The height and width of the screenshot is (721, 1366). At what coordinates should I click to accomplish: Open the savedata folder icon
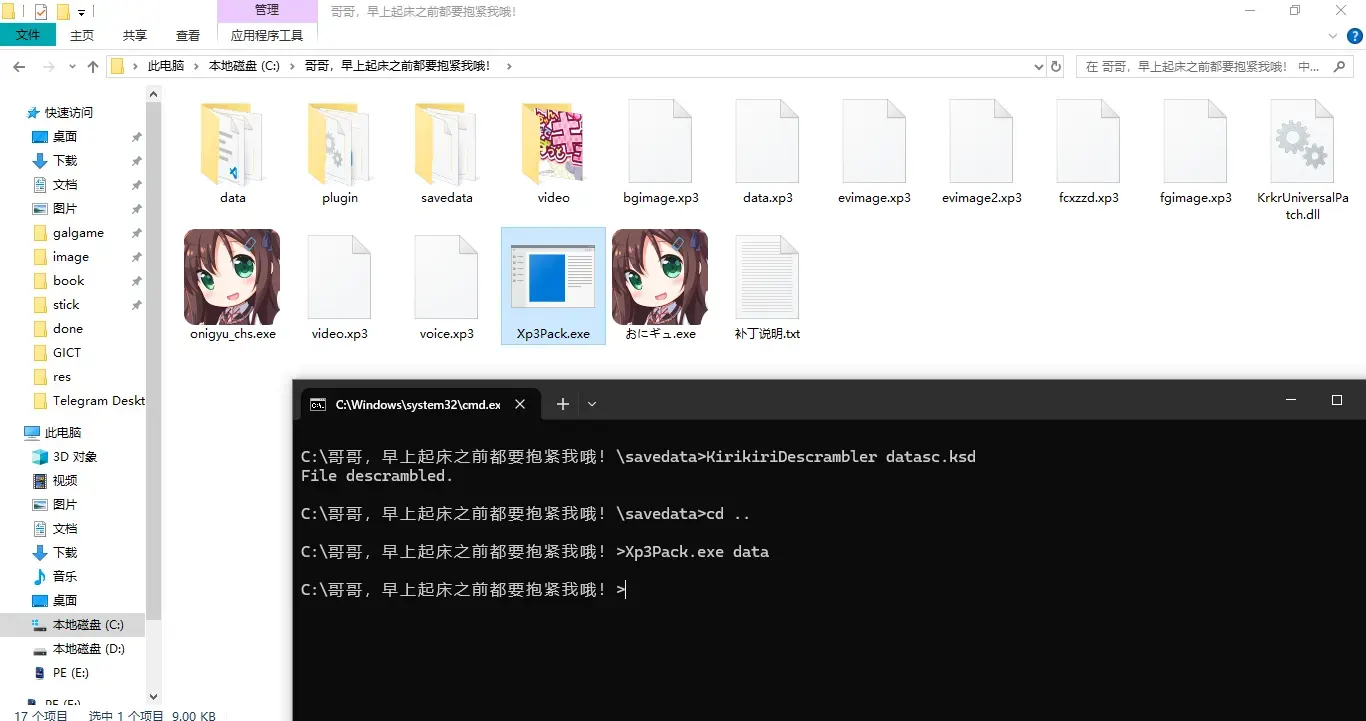(446, 144)
